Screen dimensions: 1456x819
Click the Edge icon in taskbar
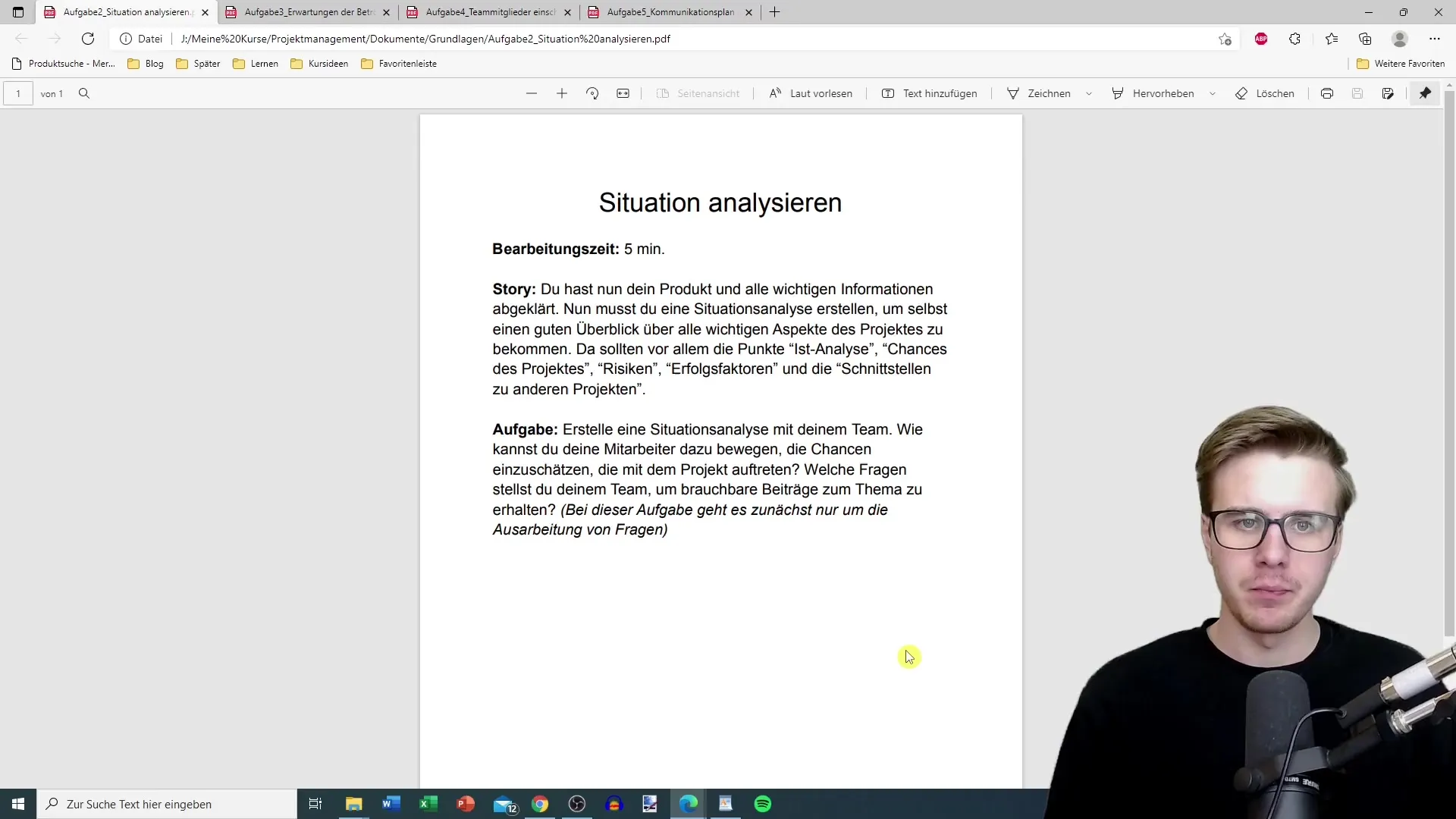[689, 804]
